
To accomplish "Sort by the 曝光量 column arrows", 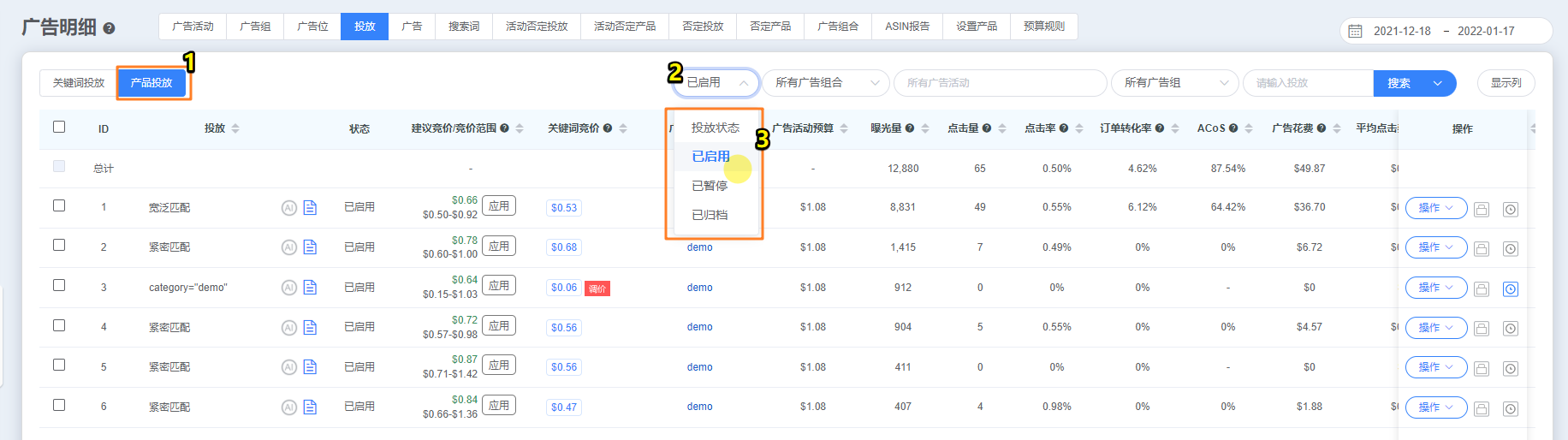I will [x=925, y=128].
